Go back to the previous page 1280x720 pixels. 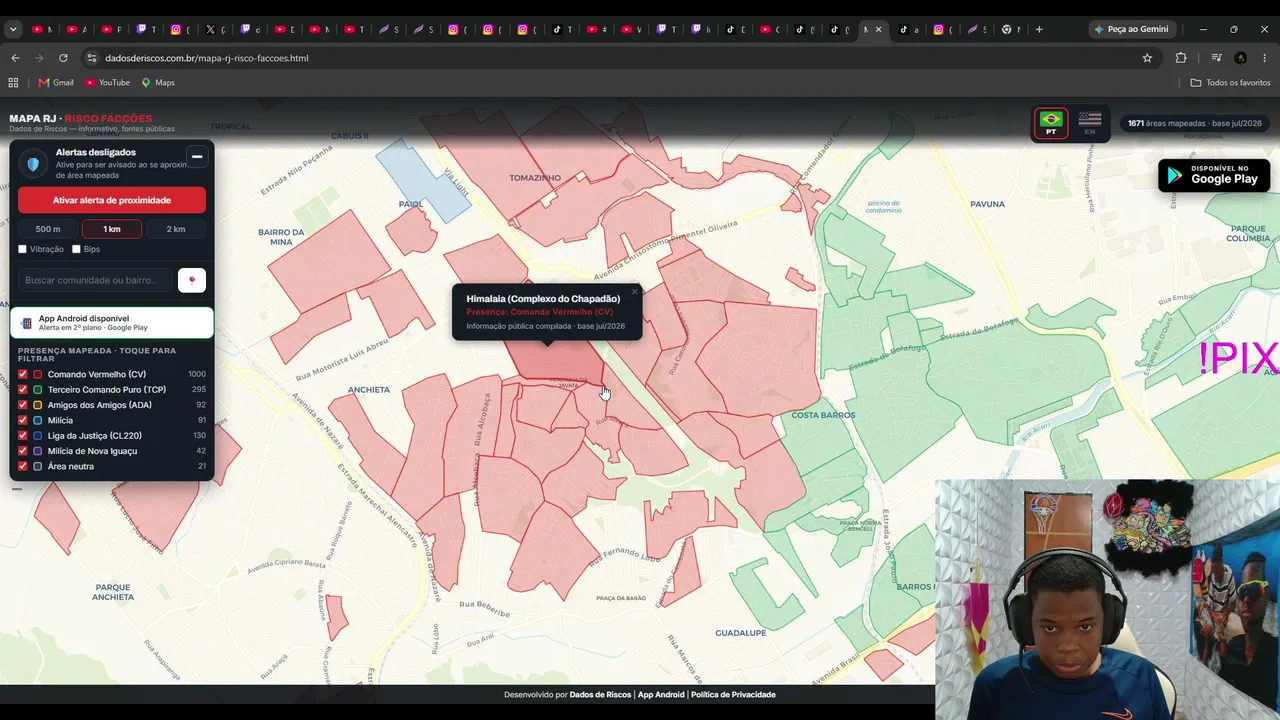pyautogui.click(x=15, y=58)
